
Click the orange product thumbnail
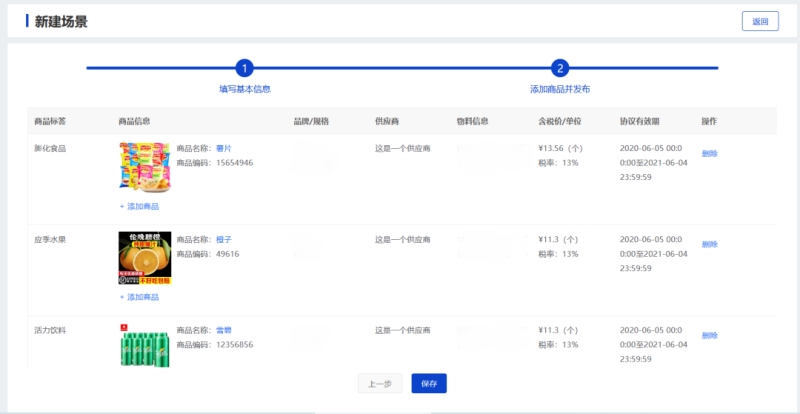145,258
